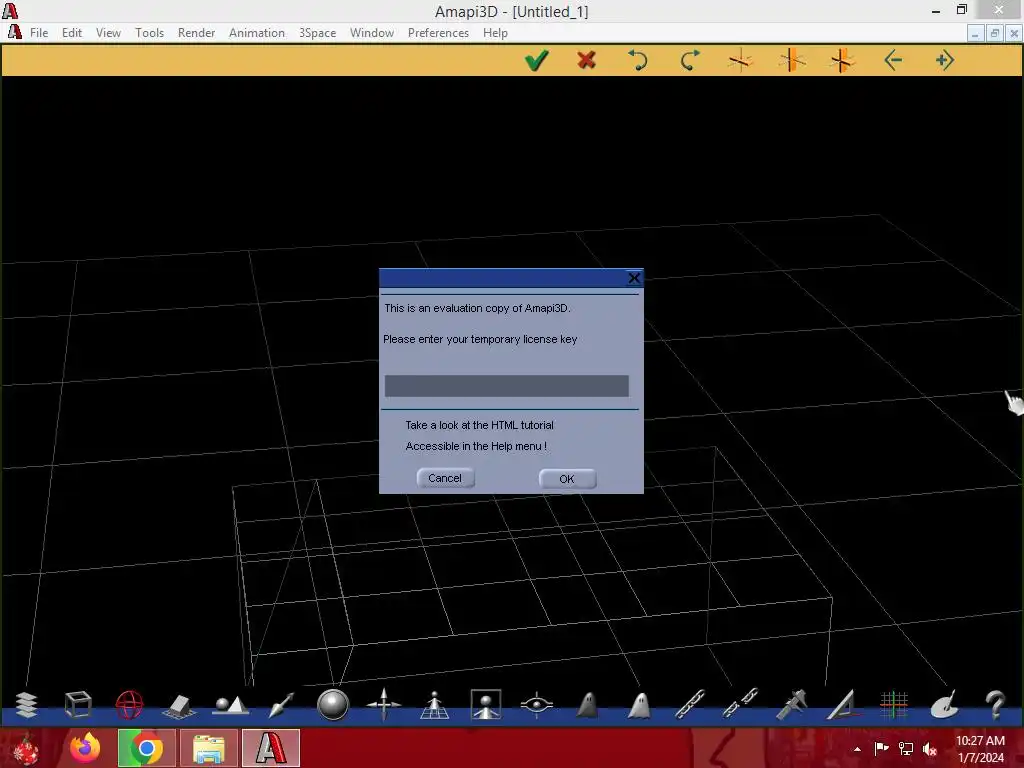Open the Window menu
Viewport: 1024px width, 768px height.
click(x=372, y=33)
